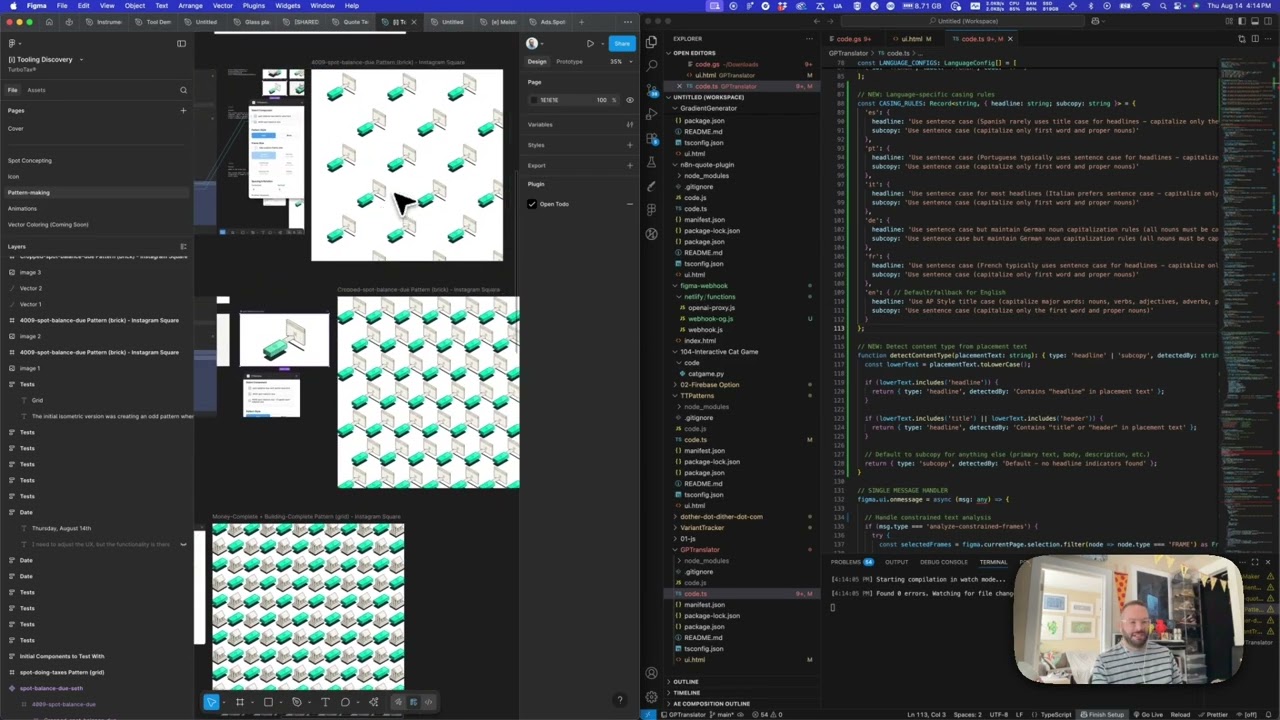Maximize the VS Code terminal panel

point(1255,562)
